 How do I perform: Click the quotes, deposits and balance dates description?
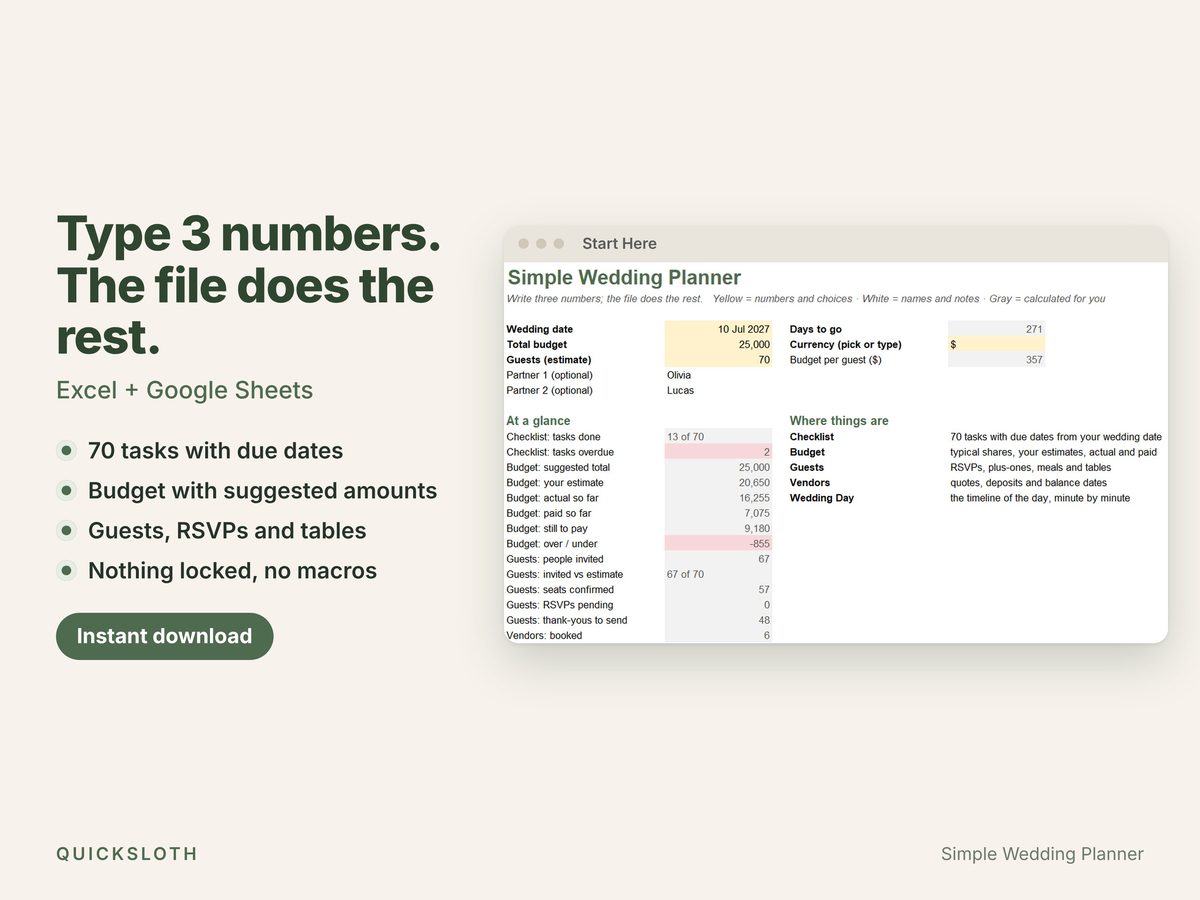point(1028,483)
